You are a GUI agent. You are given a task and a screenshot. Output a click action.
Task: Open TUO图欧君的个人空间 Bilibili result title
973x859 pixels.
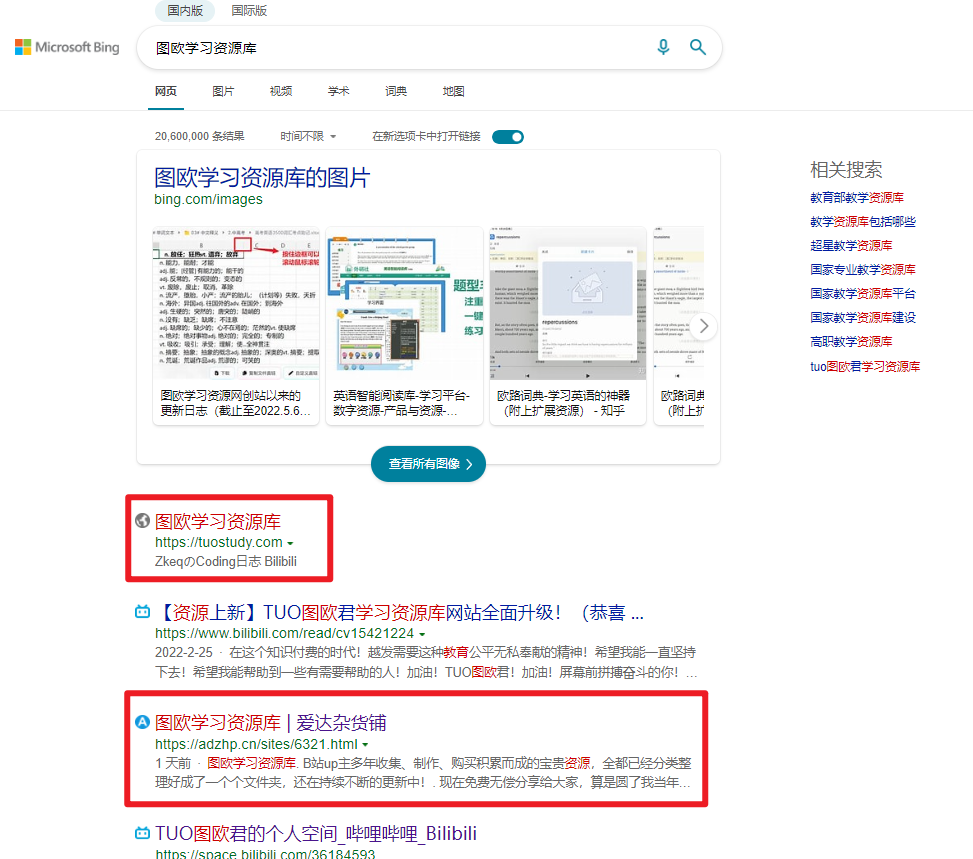[x=316, y=834]
